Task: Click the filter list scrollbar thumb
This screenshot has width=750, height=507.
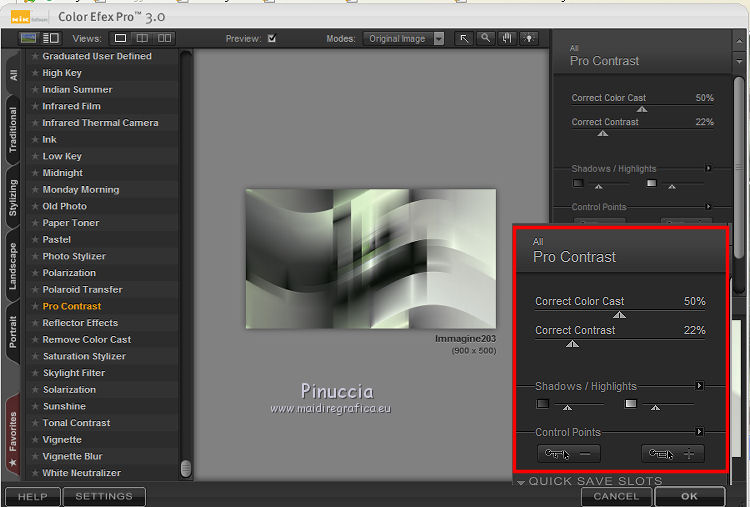Action: 186,468
